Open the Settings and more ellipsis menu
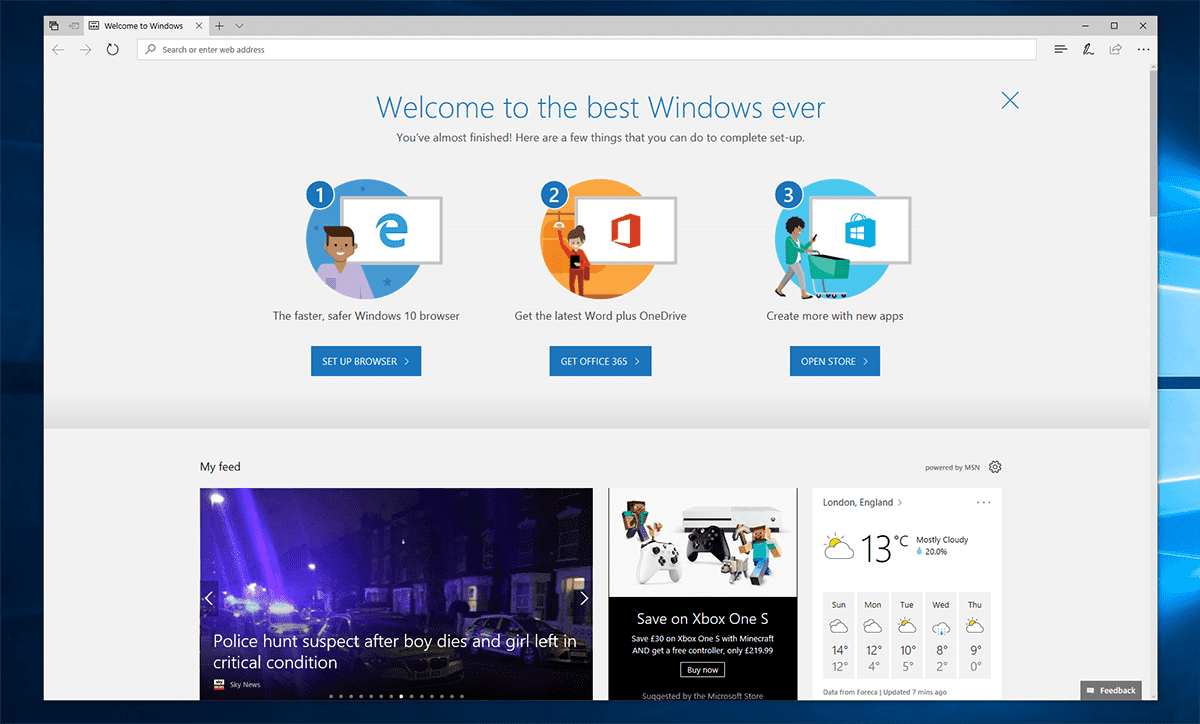The image size is (1200, 724). (1143, 49)
